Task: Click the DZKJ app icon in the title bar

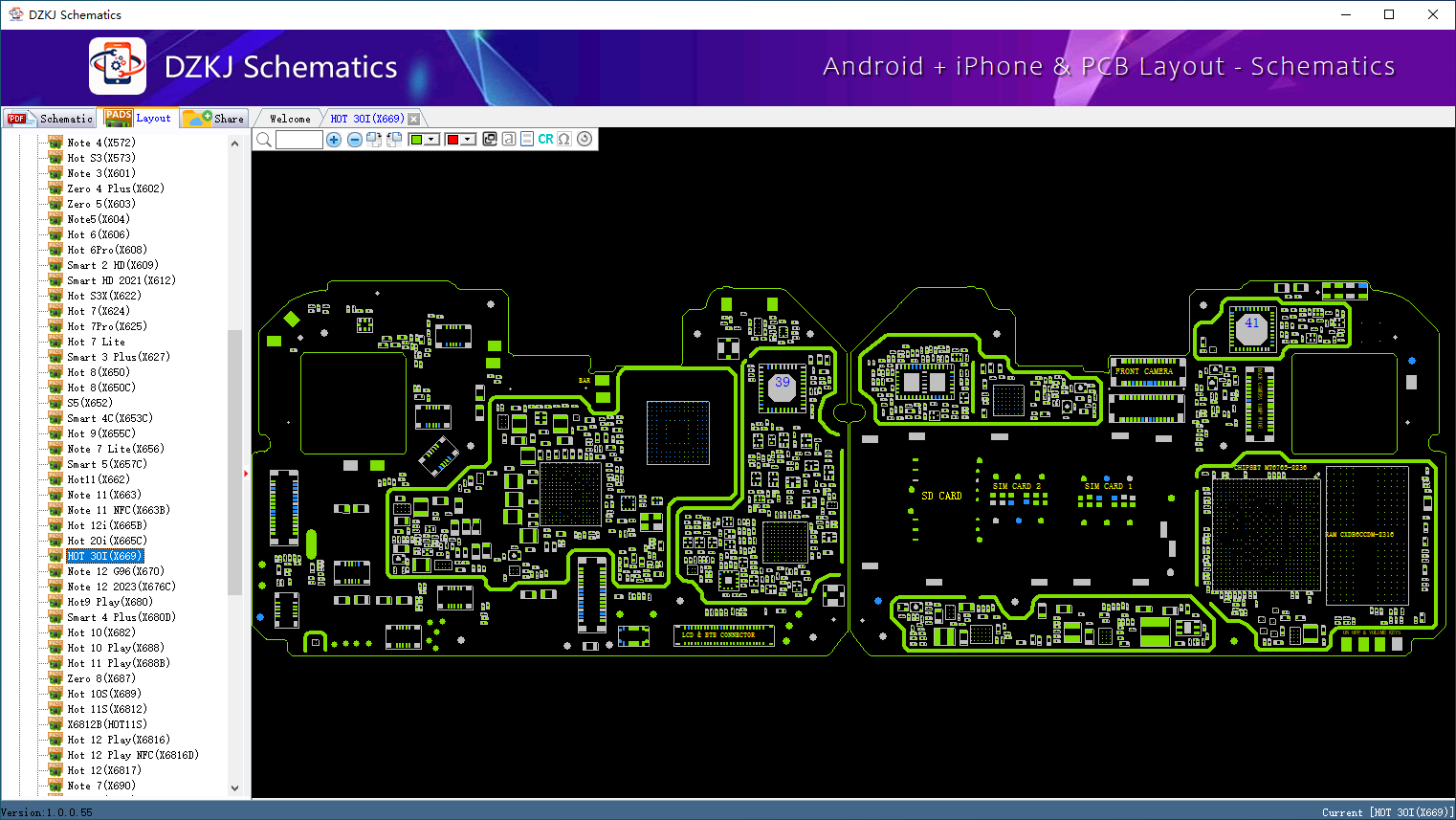Action: click(x=15, y=14)
